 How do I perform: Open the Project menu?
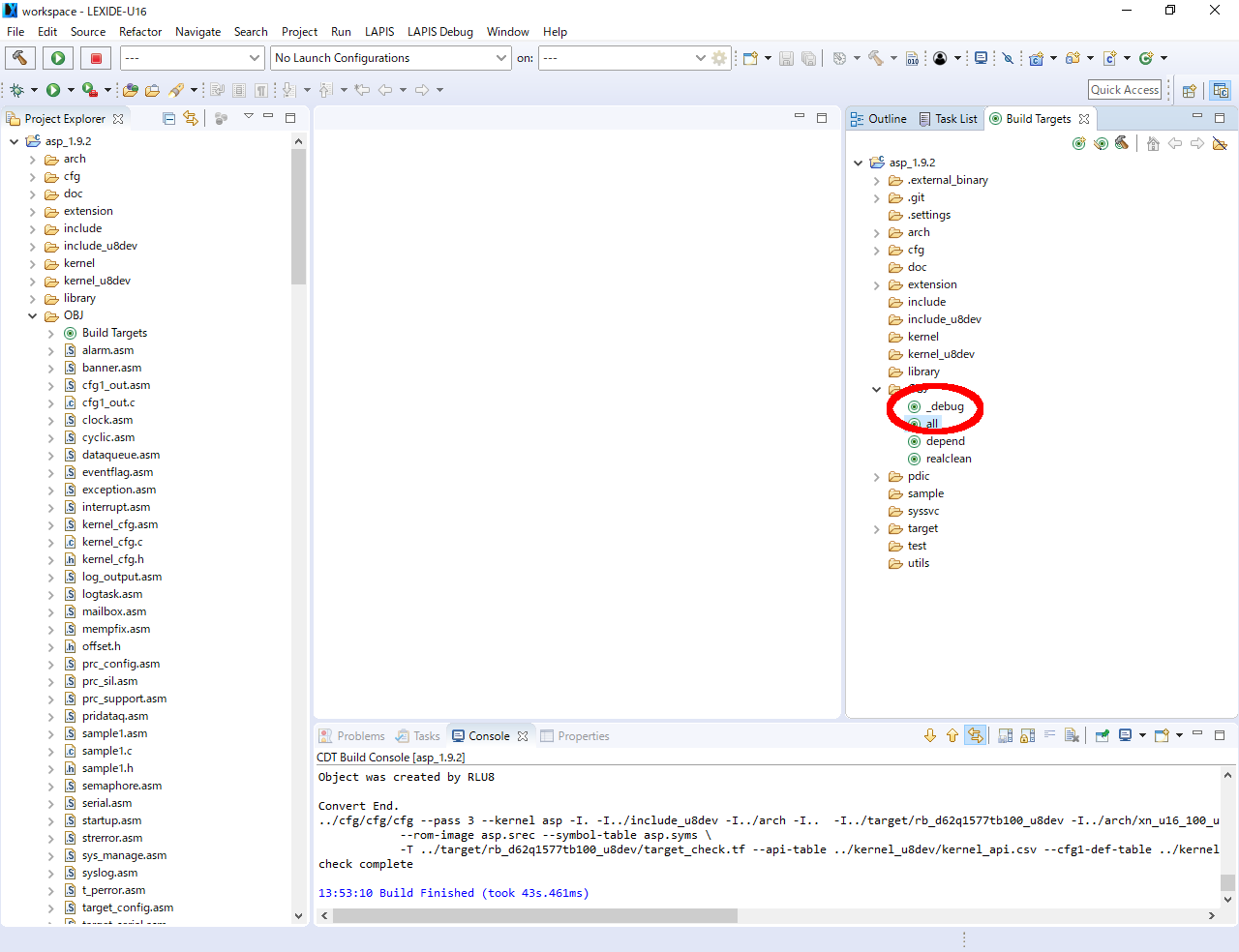(299, 32)
